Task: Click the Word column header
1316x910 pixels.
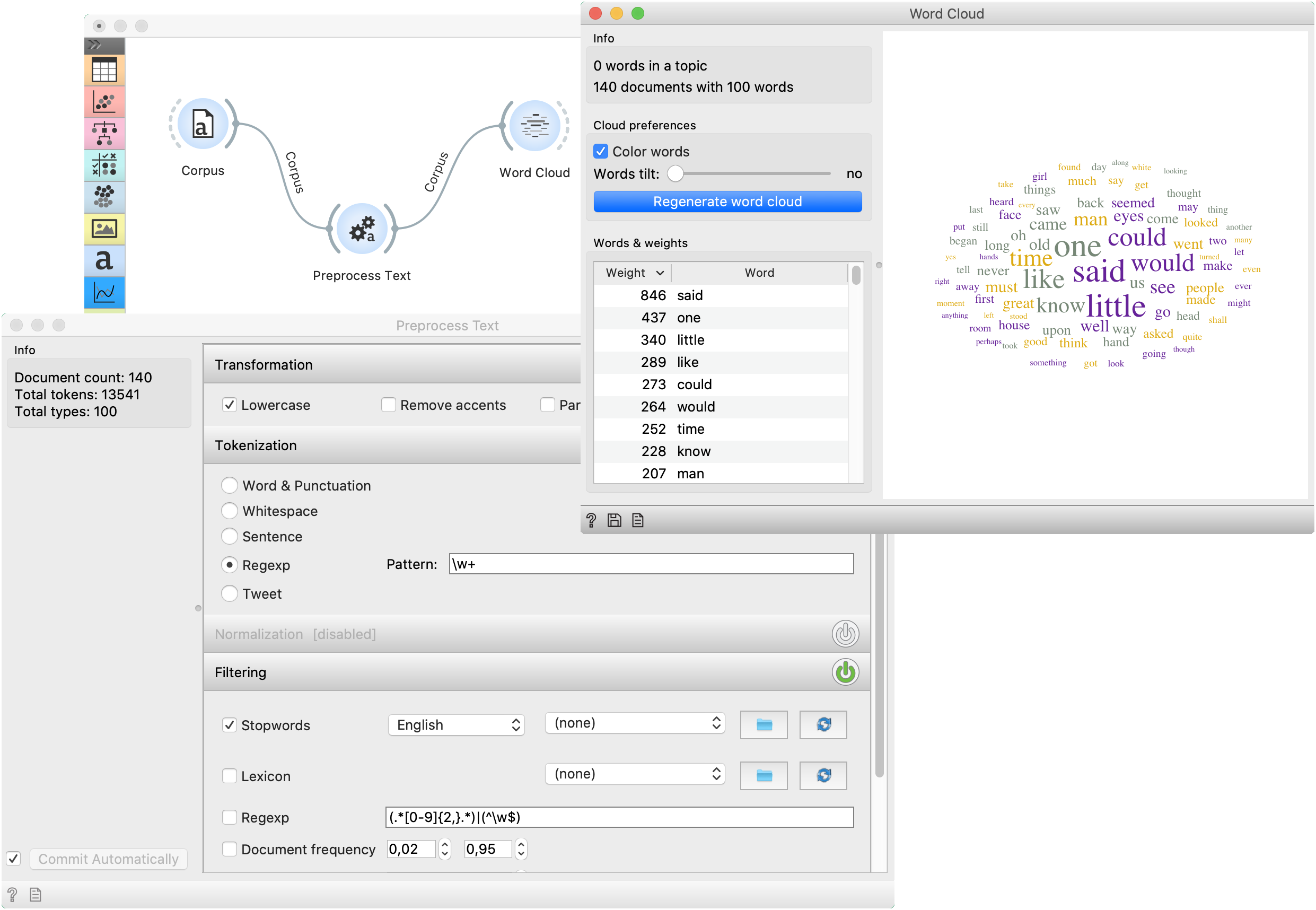Action: 759,273
